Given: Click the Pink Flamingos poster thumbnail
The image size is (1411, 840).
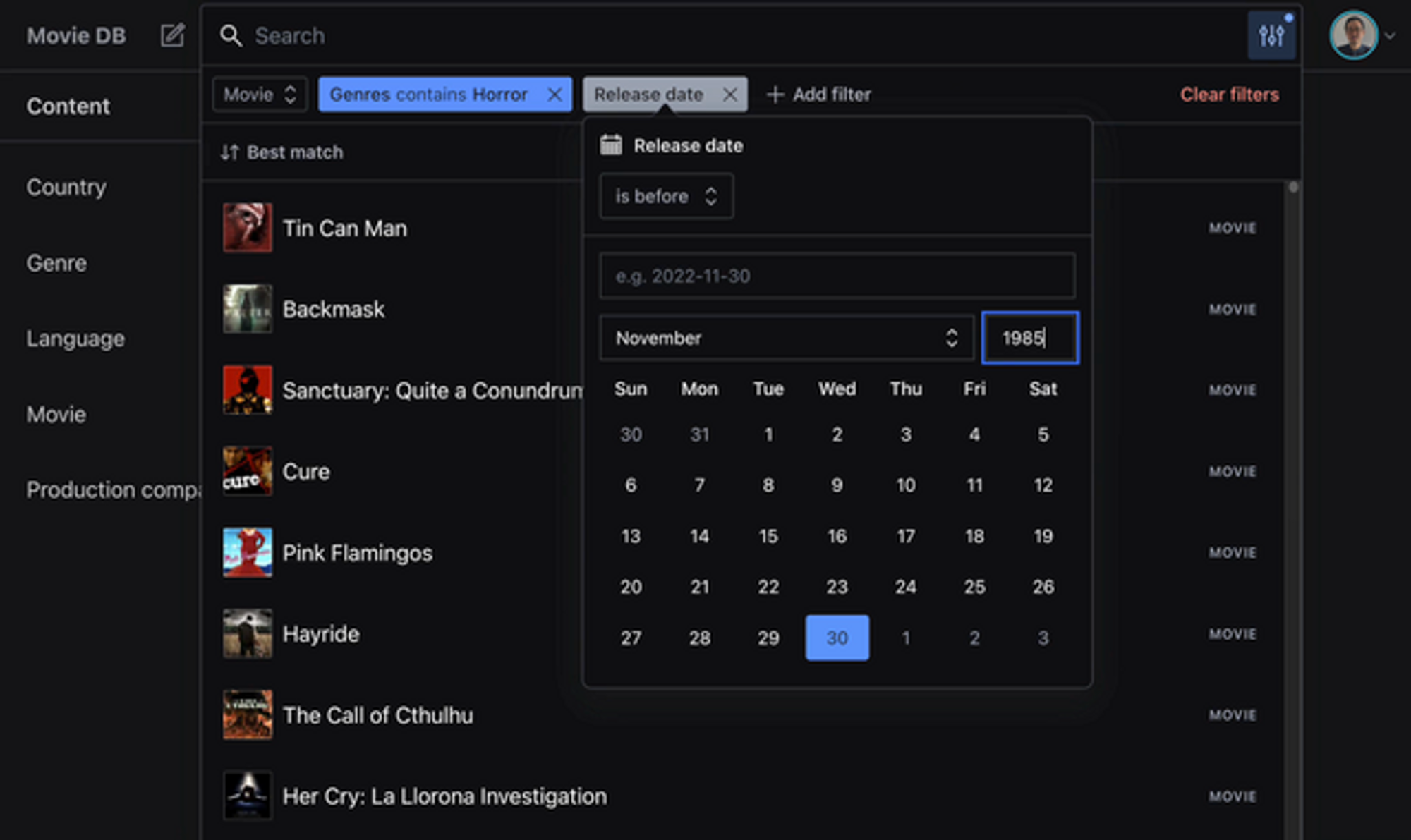Looking at the screenshot, I should [x=247, y=552].
